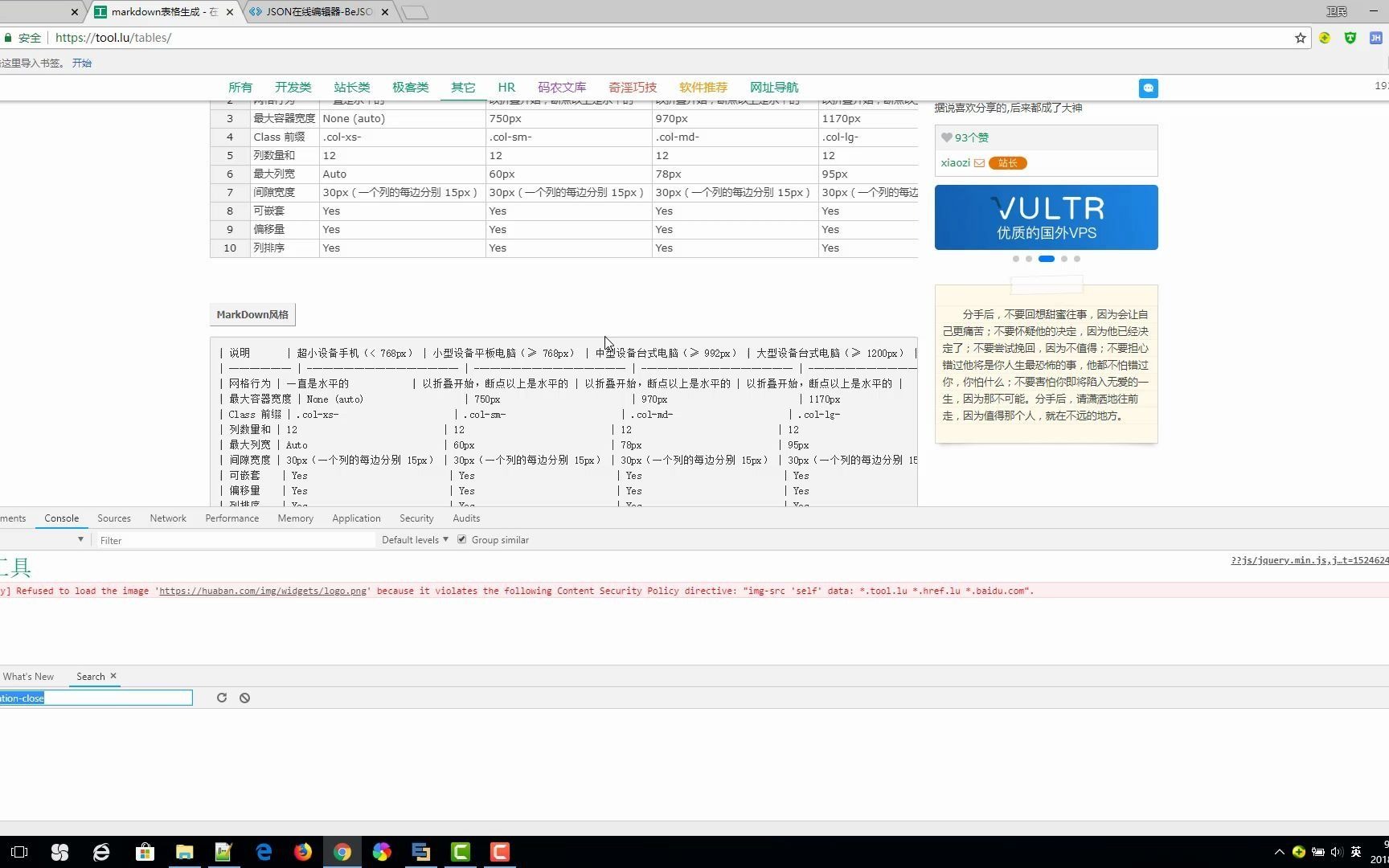Open the red Camtasia recorder icon in taskbar
This screenshot has height=868, width=1389.
pyautogui.click(x=500, y=852)
